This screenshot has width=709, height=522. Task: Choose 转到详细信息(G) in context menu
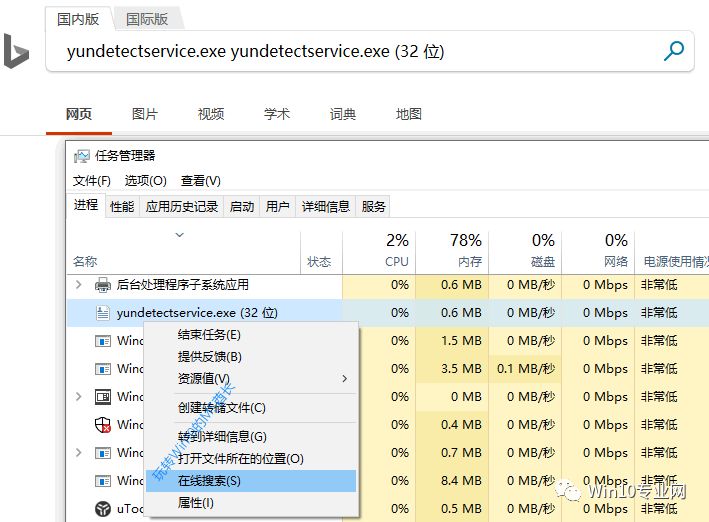coord(251,437)
